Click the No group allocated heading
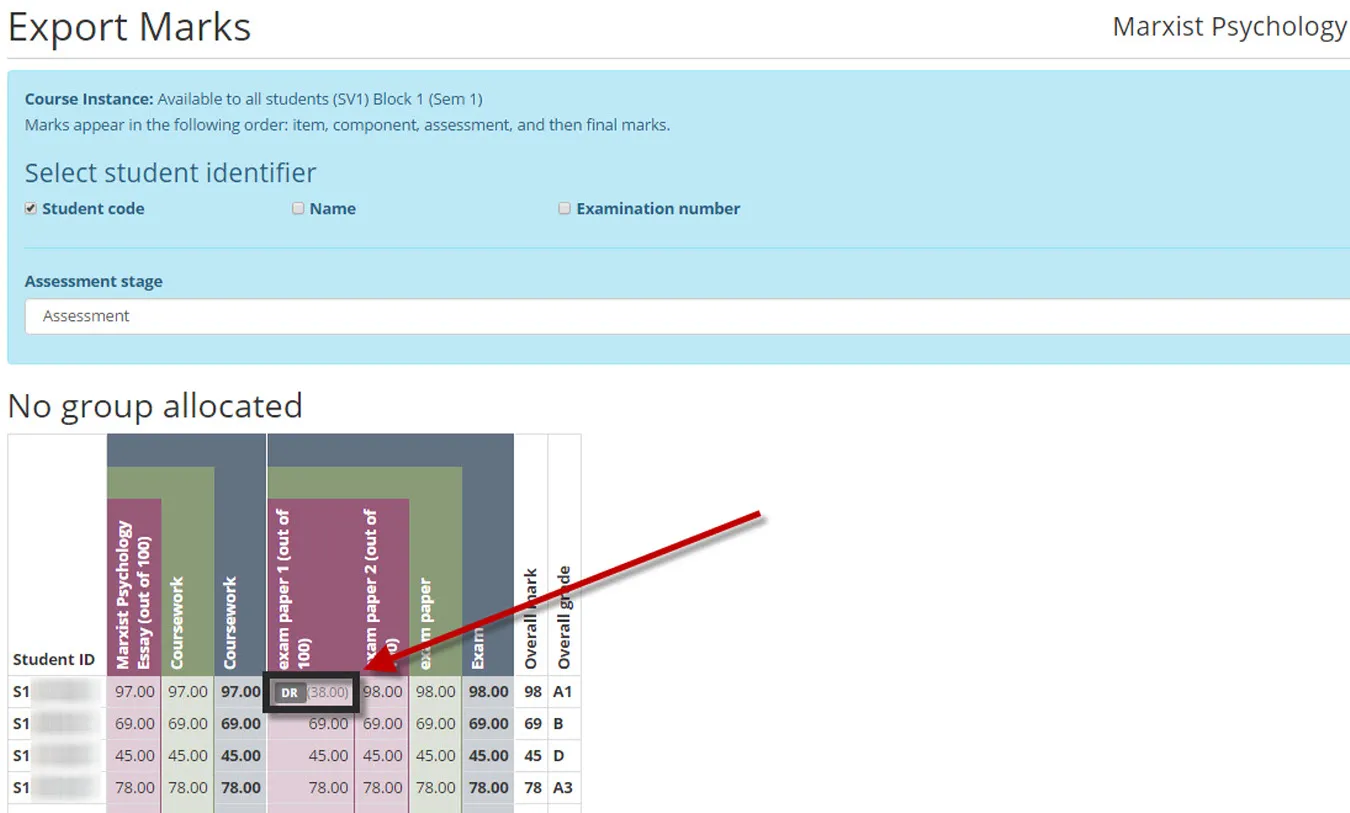1350x813 pixels. [155, 406]
